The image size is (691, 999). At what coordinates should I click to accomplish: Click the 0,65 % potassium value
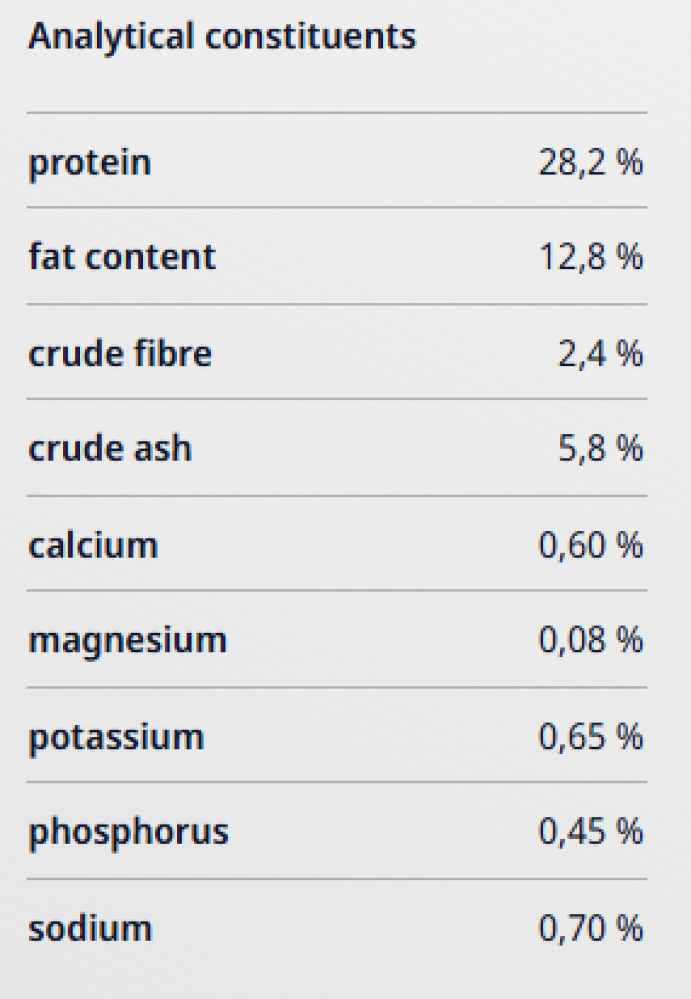(590, 737)
